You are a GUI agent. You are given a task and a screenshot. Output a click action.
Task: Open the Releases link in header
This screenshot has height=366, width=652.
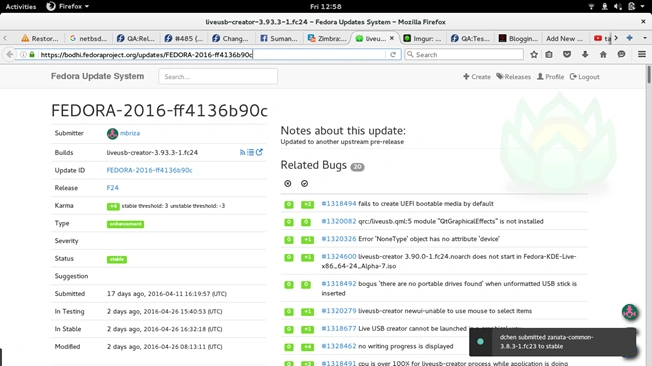pyautogui.click(x=514, y=77)
